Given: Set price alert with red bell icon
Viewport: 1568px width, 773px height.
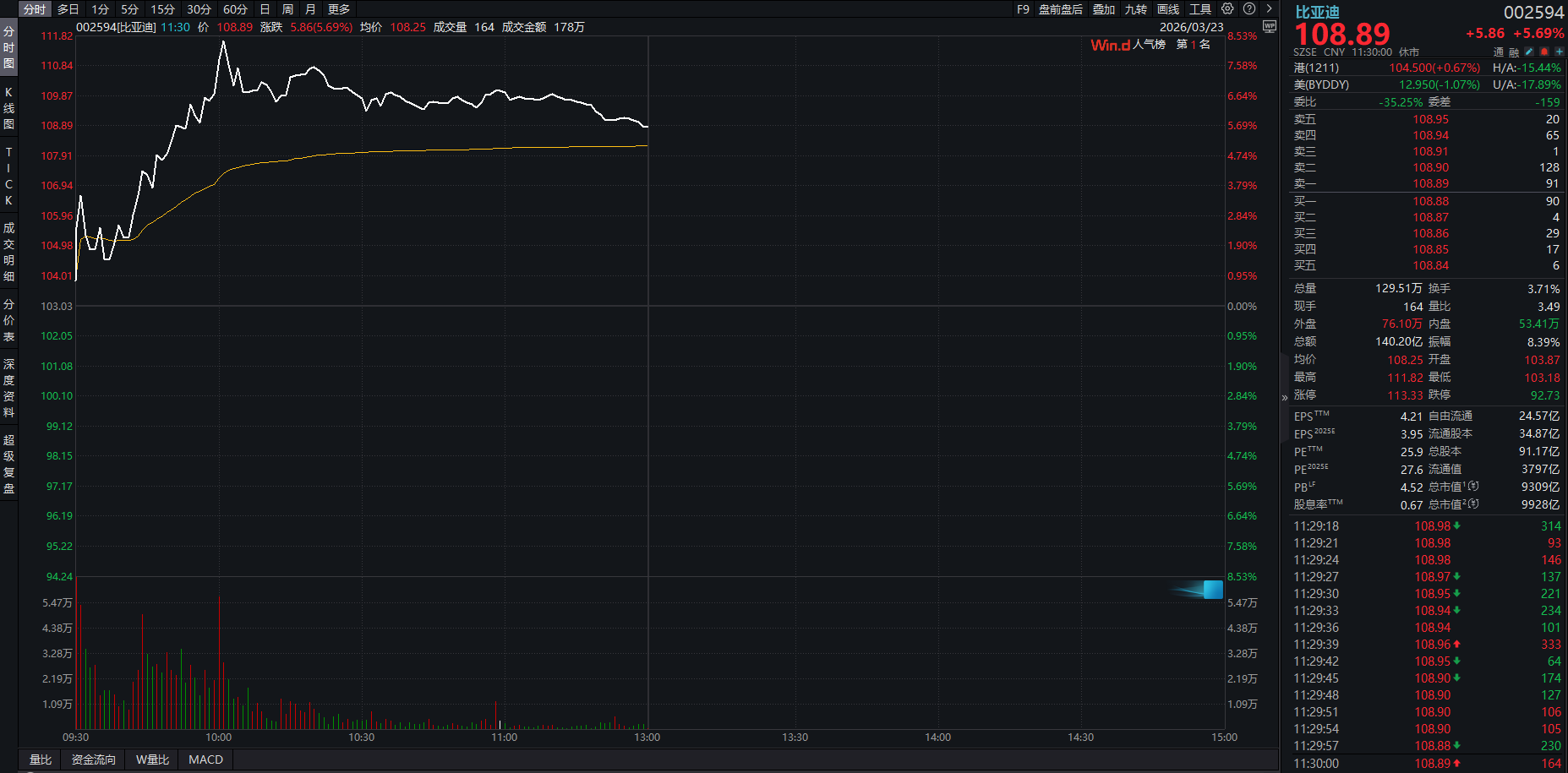Looking at the screenshot, I should point(1544,52).
